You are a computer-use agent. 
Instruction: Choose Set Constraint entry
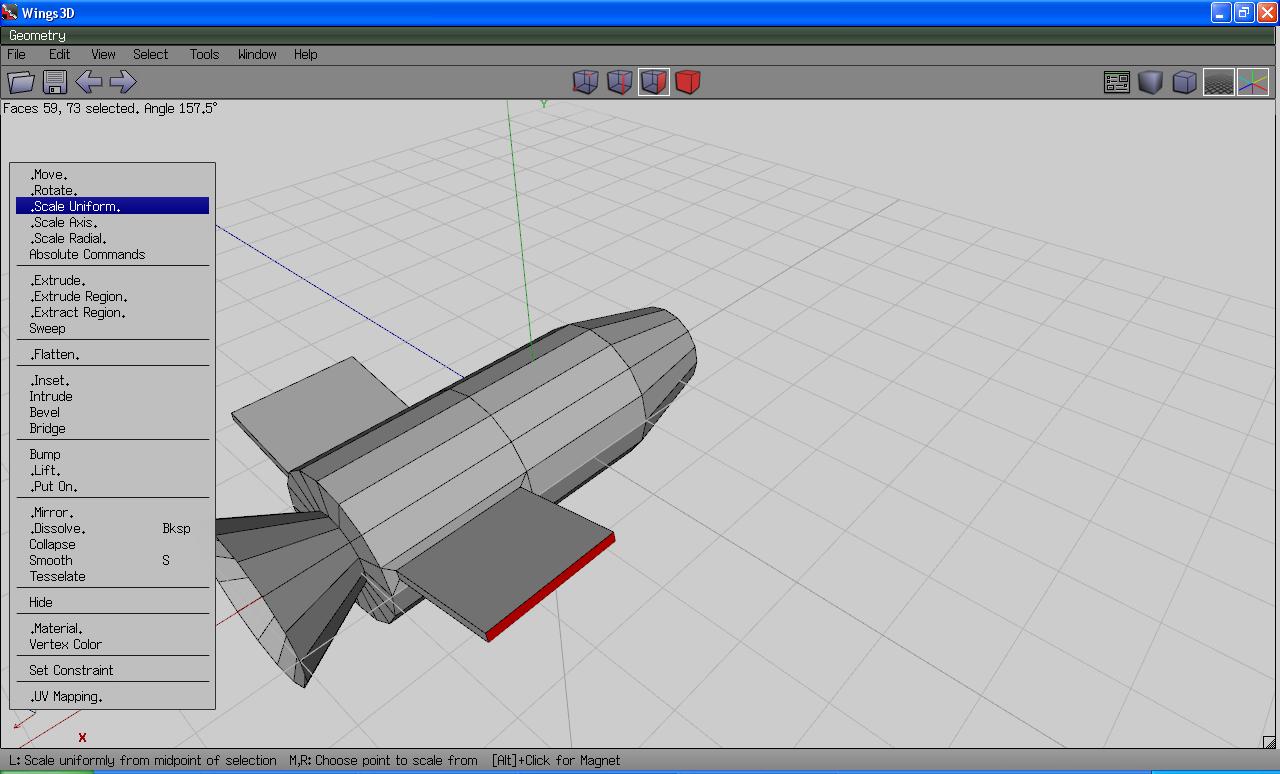(x=112, y=670)
